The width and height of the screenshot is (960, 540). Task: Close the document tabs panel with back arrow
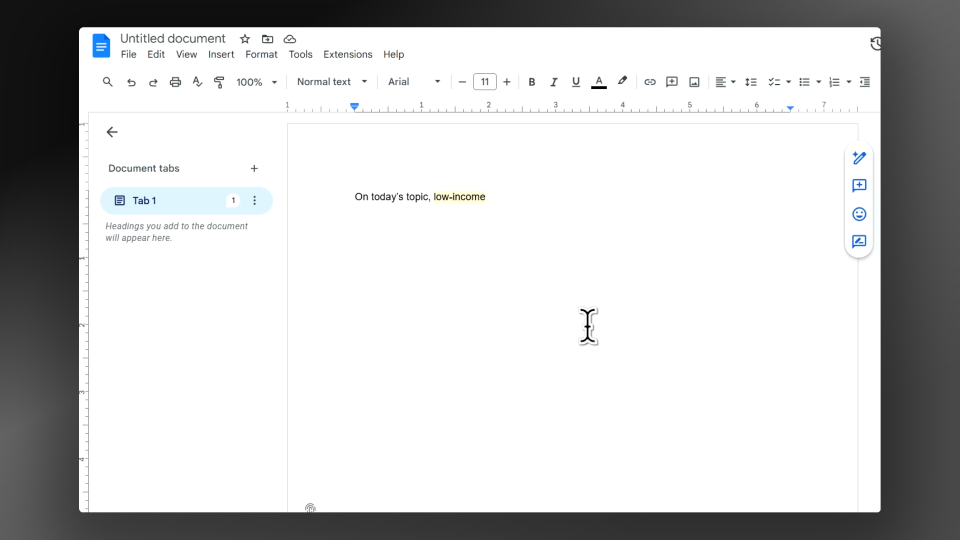pyautogui.click(x=111, y=132)
